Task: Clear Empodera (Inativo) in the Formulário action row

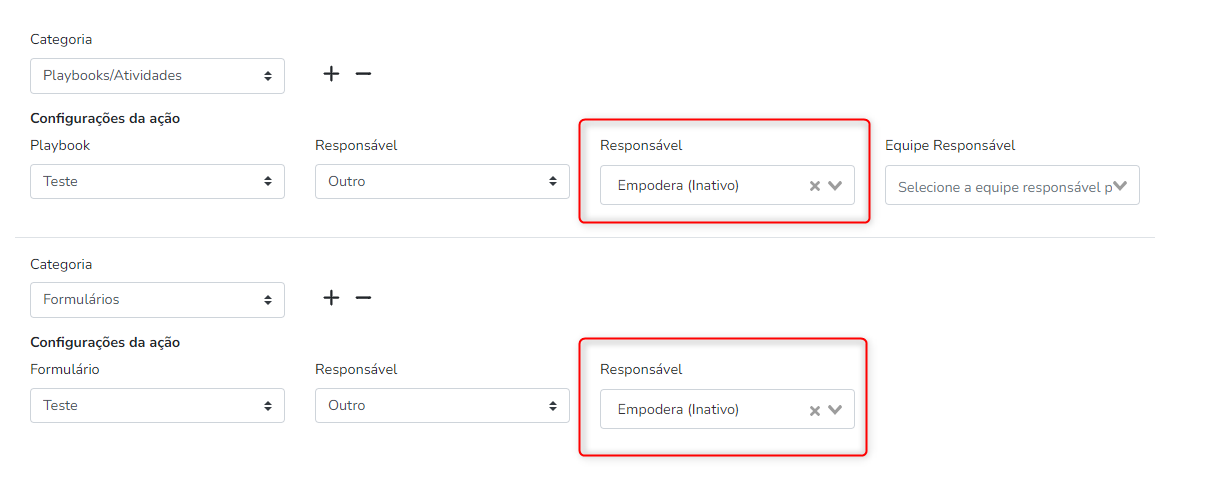Action: tap(814, 410)
